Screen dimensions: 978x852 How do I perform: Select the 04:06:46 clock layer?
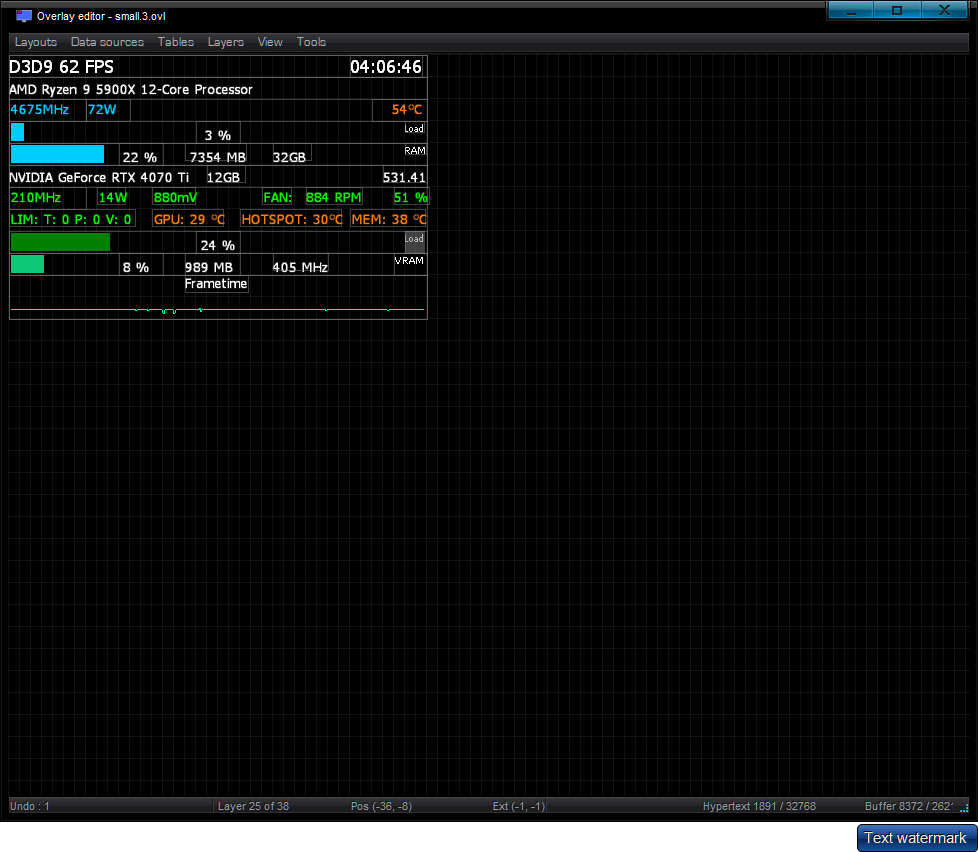click(385, 67)
